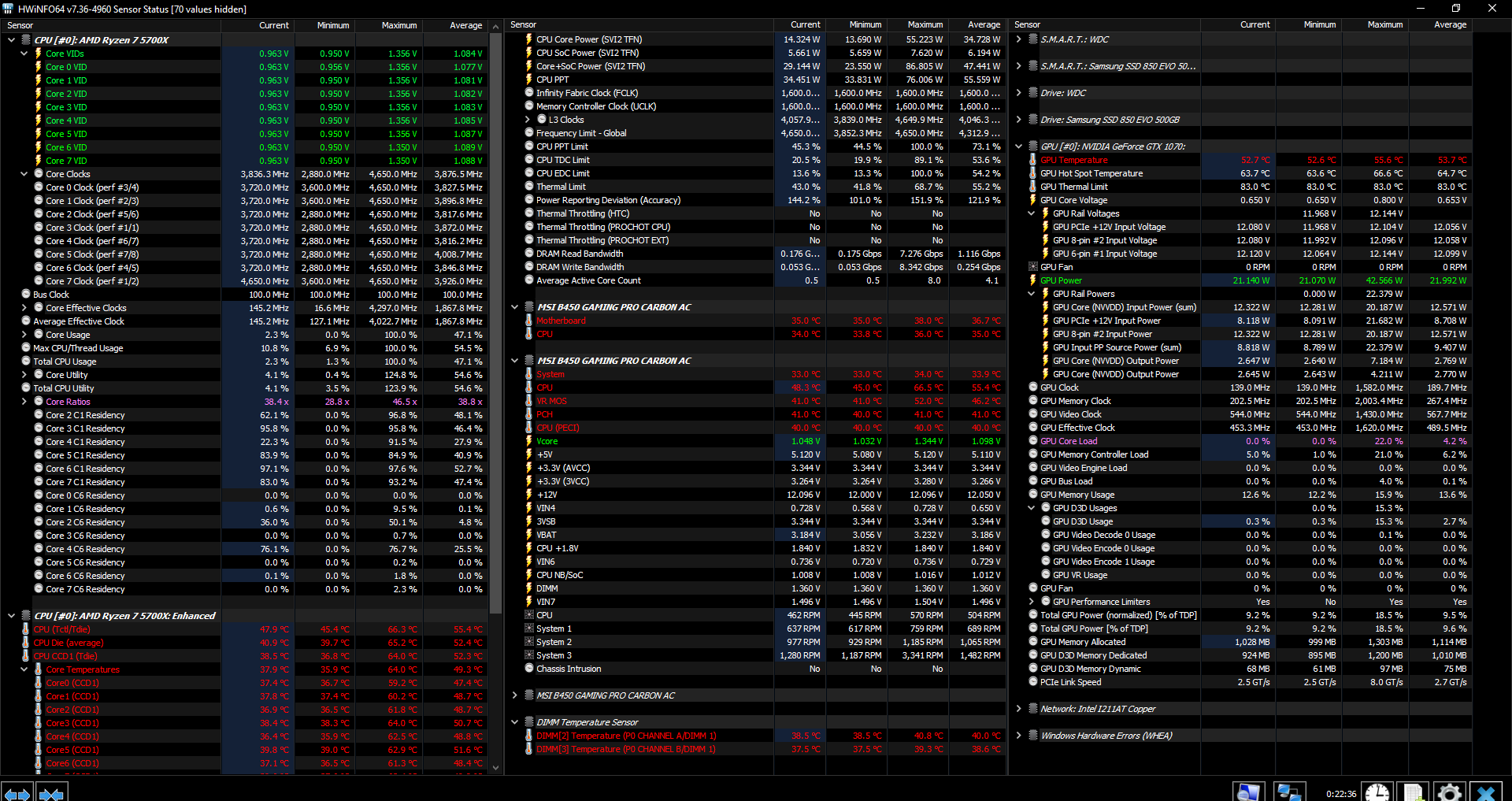This screenshot has height=801, width=1512.
Task: Expand the S.M.A.R.T.: Samsung SSD 850 EVO group
Action: pyautogui.click(x=1019, y=66)
